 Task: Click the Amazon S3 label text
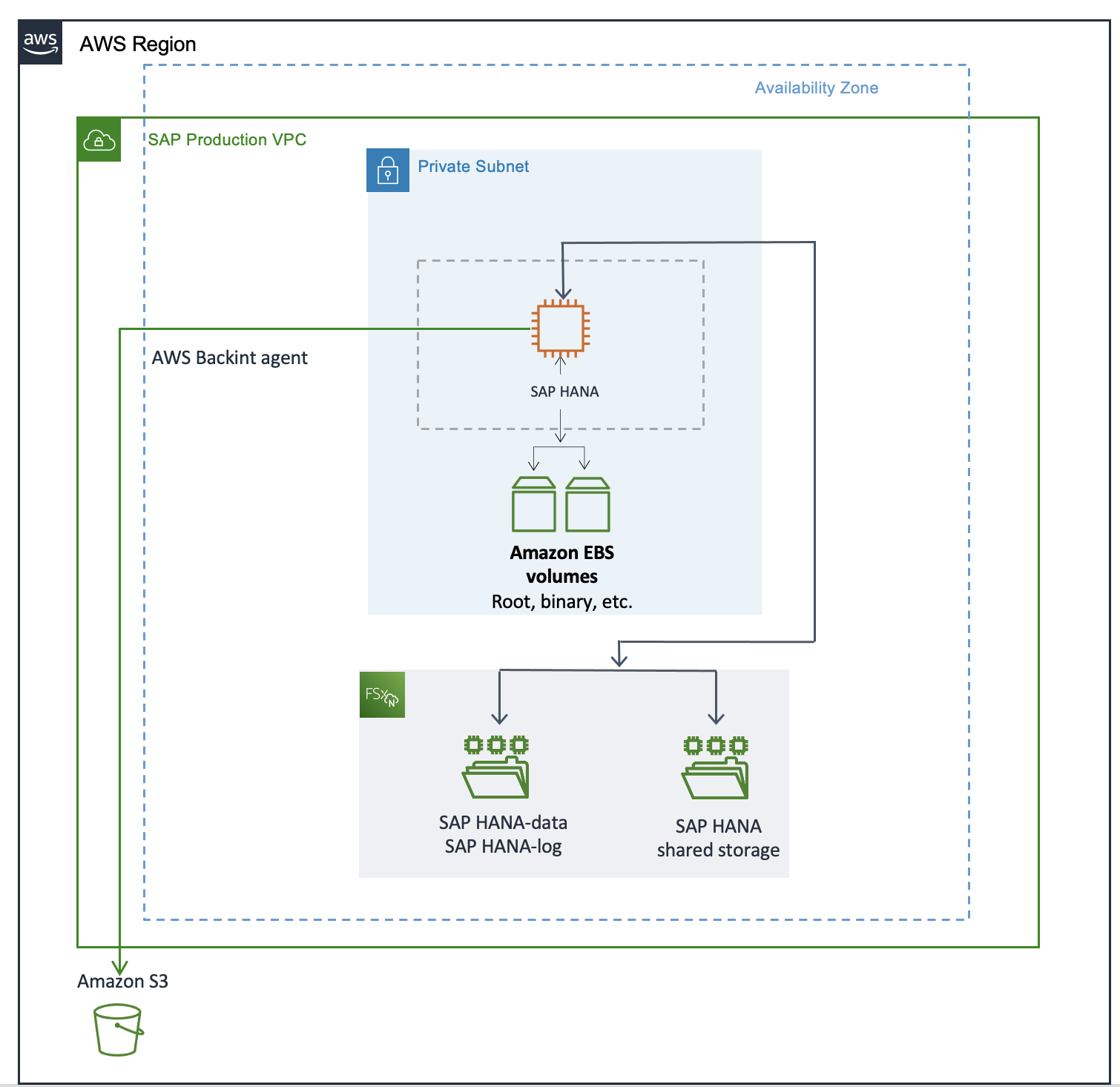(x=122, y=981)
